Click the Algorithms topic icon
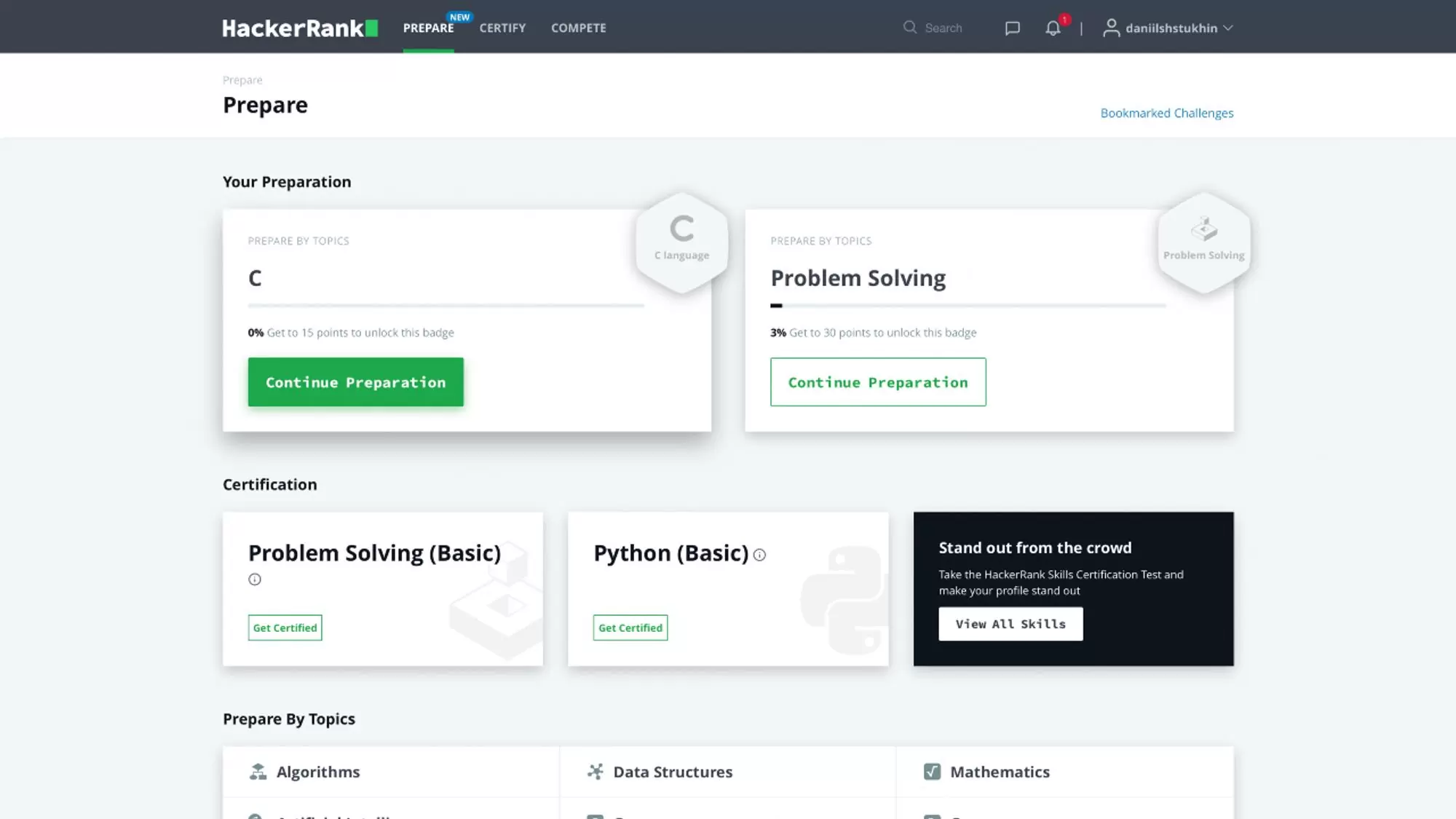 pyautogui.click(x=258, y=772)
